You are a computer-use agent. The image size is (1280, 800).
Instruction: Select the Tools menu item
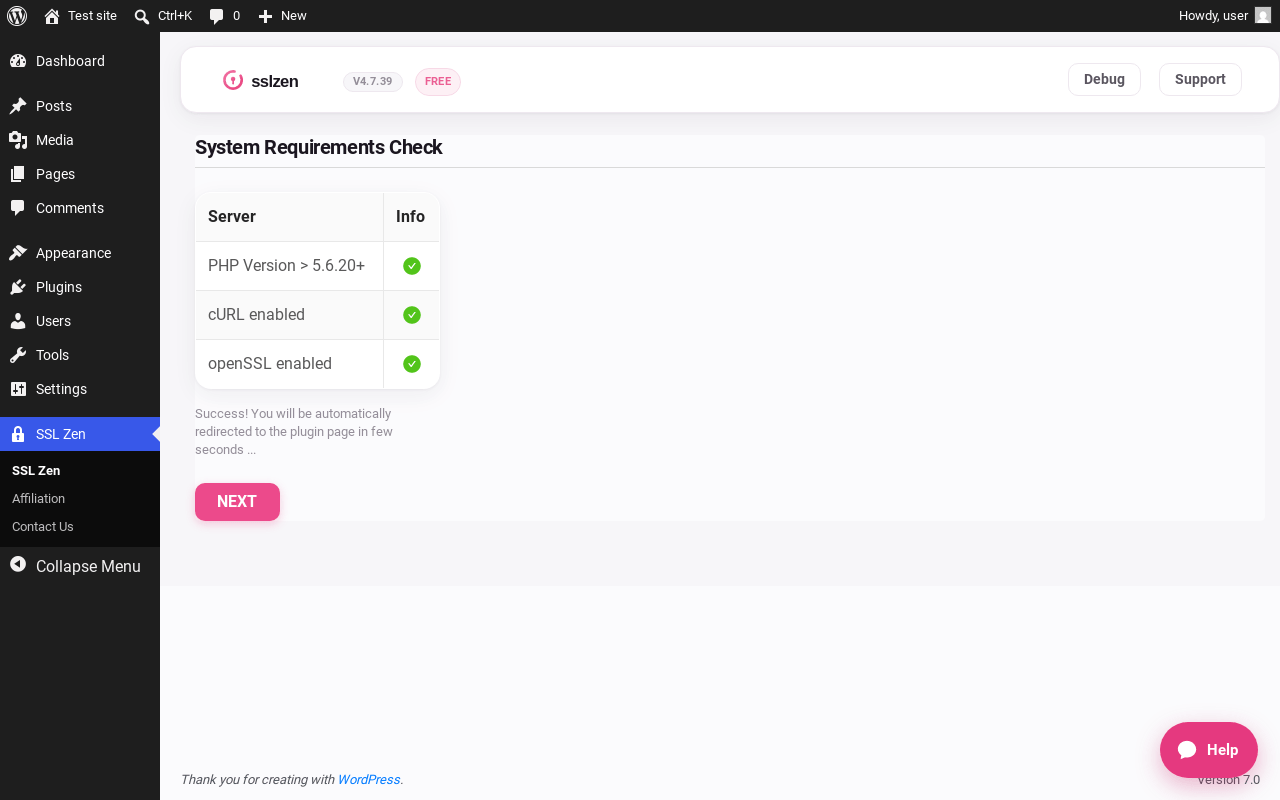80,355
